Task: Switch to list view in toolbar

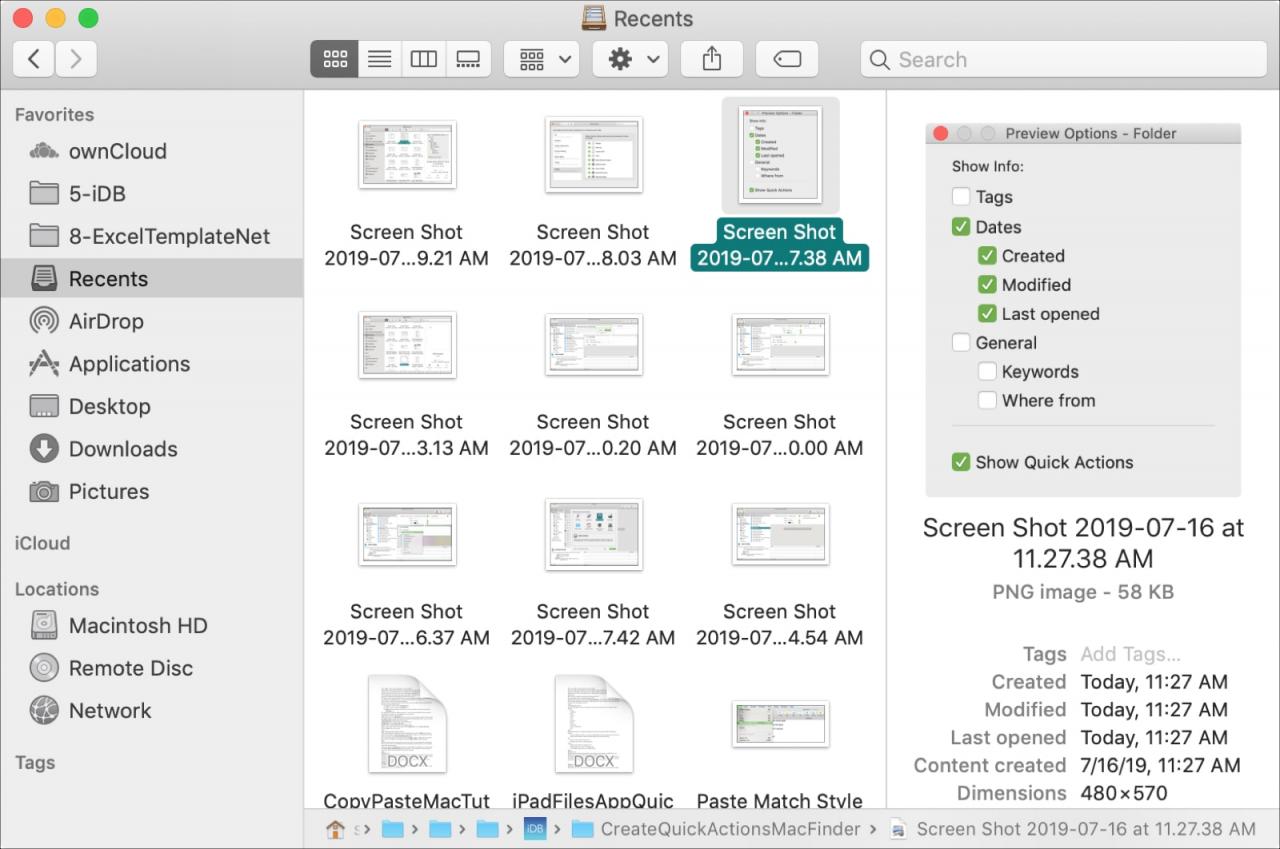Action: [380, 59]
